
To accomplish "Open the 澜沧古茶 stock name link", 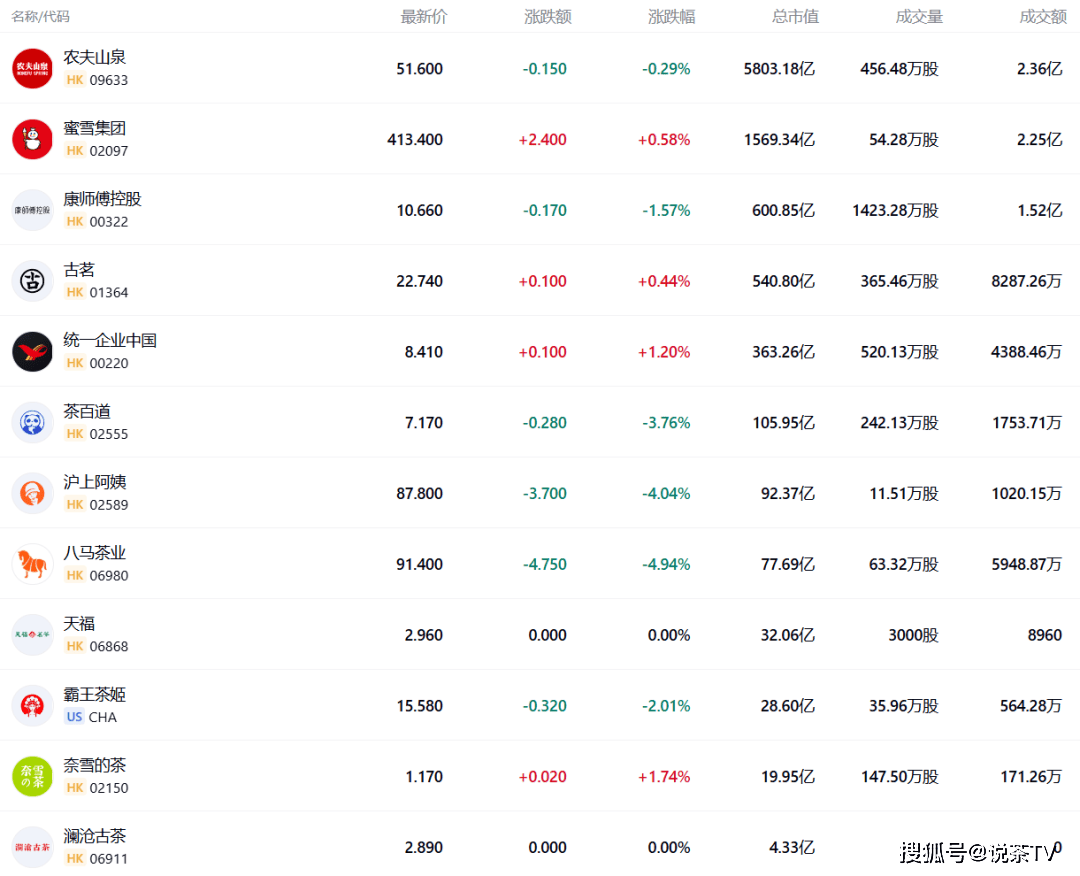I will click(x=94, y=836).
